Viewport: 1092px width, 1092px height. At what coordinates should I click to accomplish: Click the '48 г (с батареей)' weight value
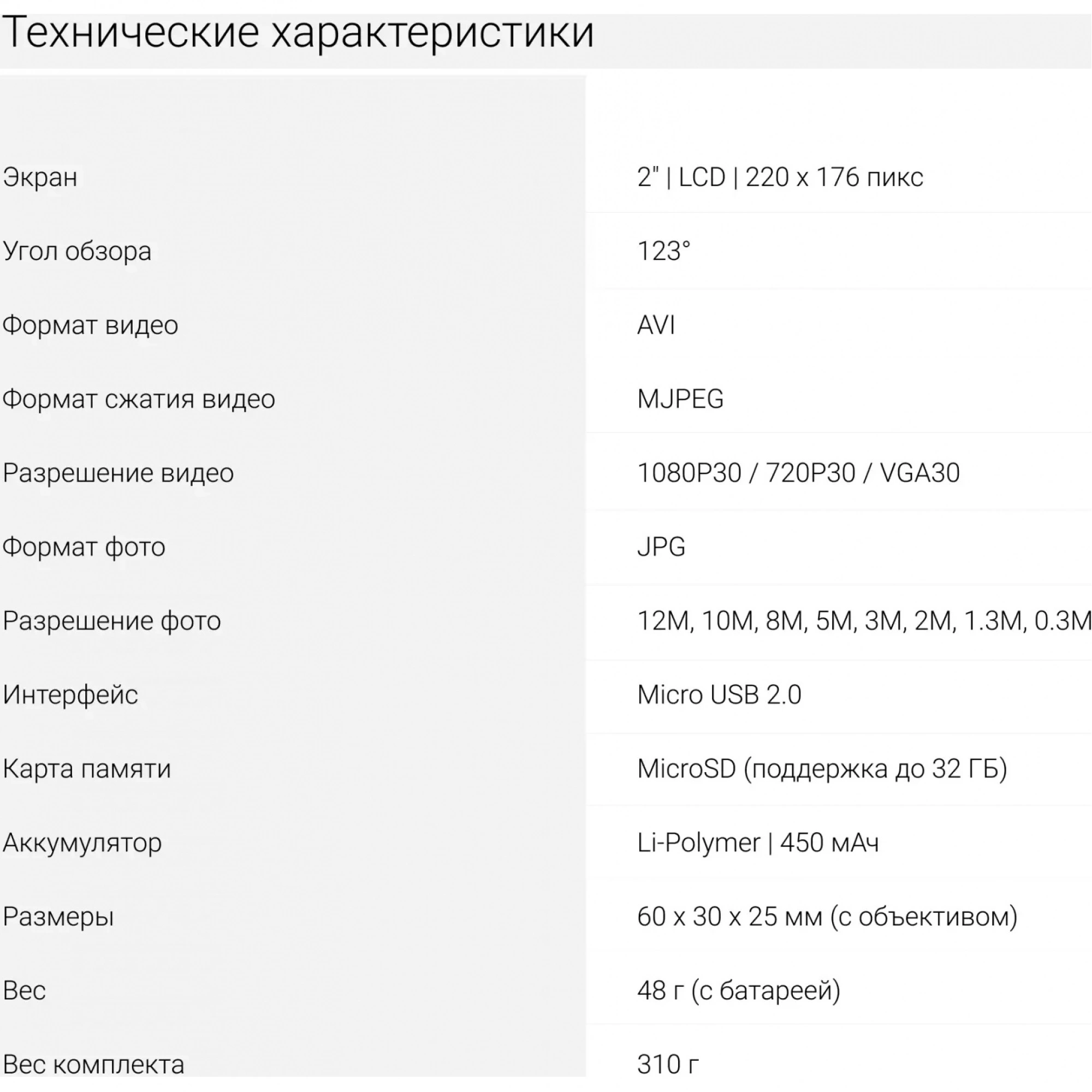point(738,991)
